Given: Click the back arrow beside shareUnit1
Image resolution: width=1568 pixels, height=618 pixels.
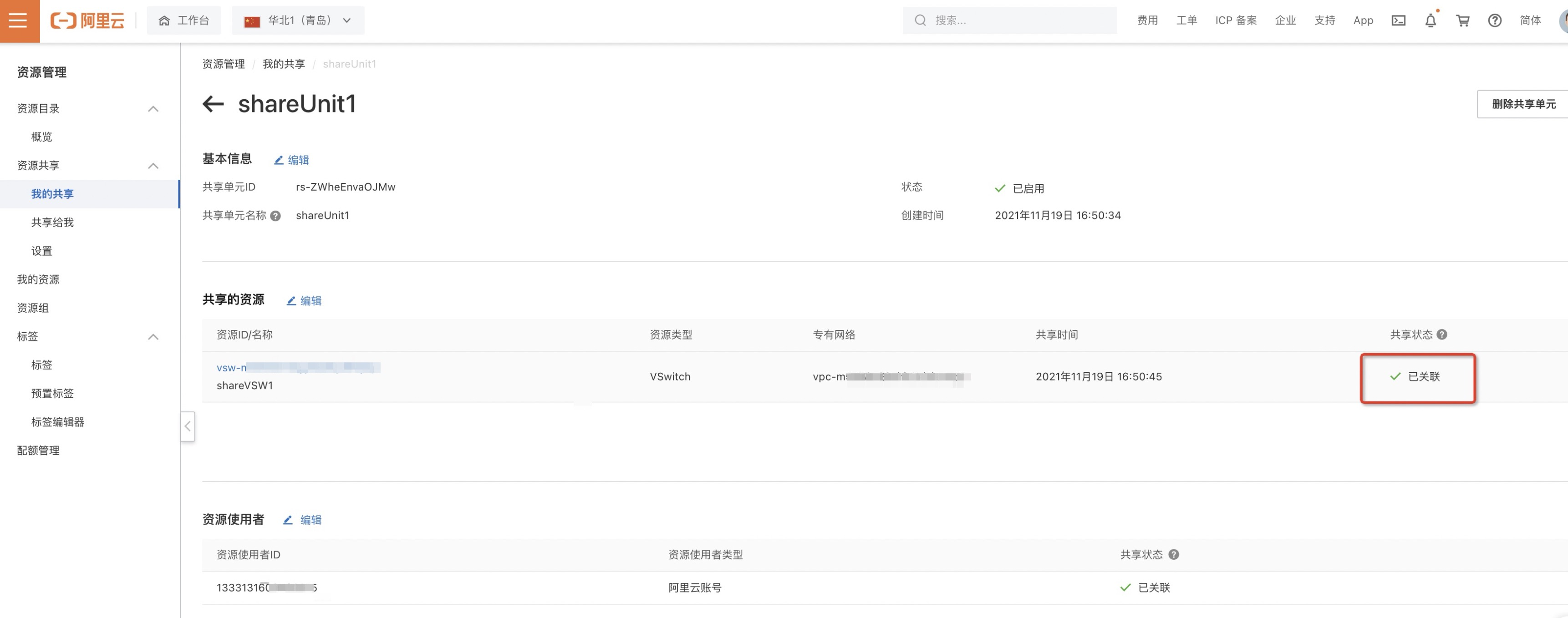Looking at the screenshot, I should (x=213, y=104).
